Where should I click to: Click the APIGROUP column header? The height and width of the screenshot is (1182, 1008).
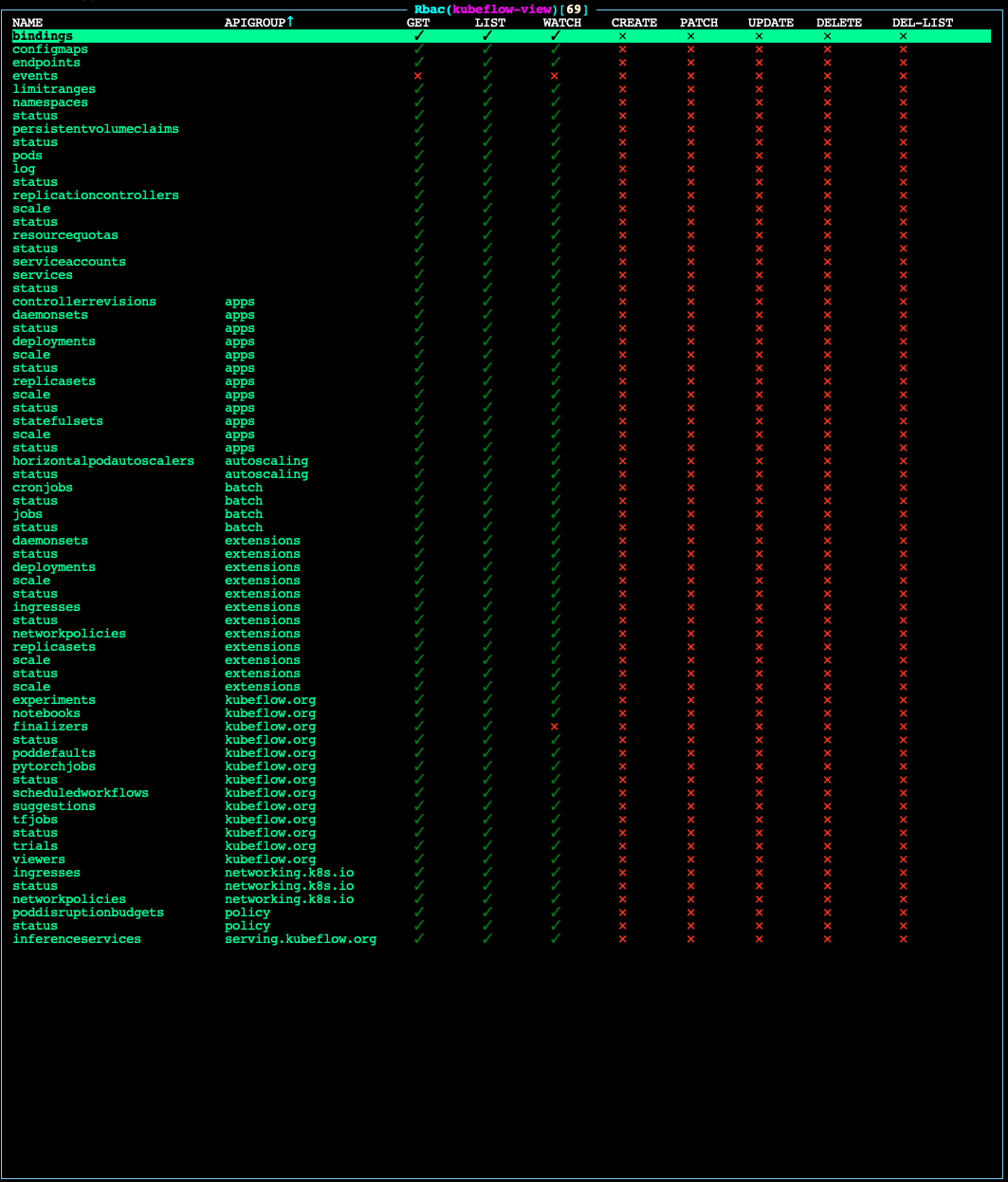[255, 23]
